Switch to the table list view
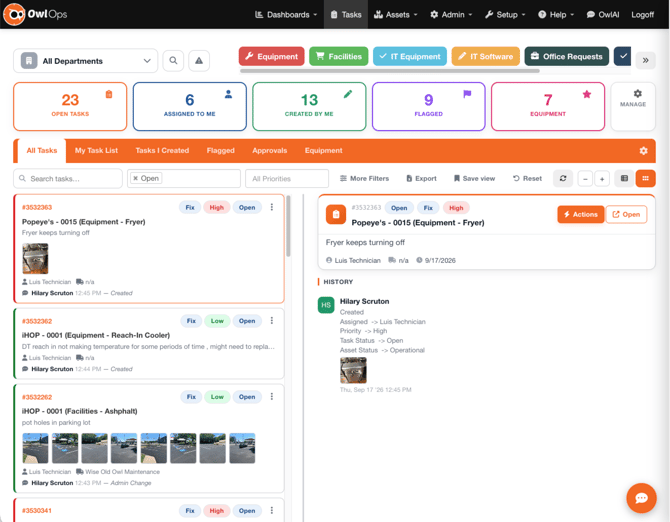Screen dimensions: 670x522 coord(624,178)
